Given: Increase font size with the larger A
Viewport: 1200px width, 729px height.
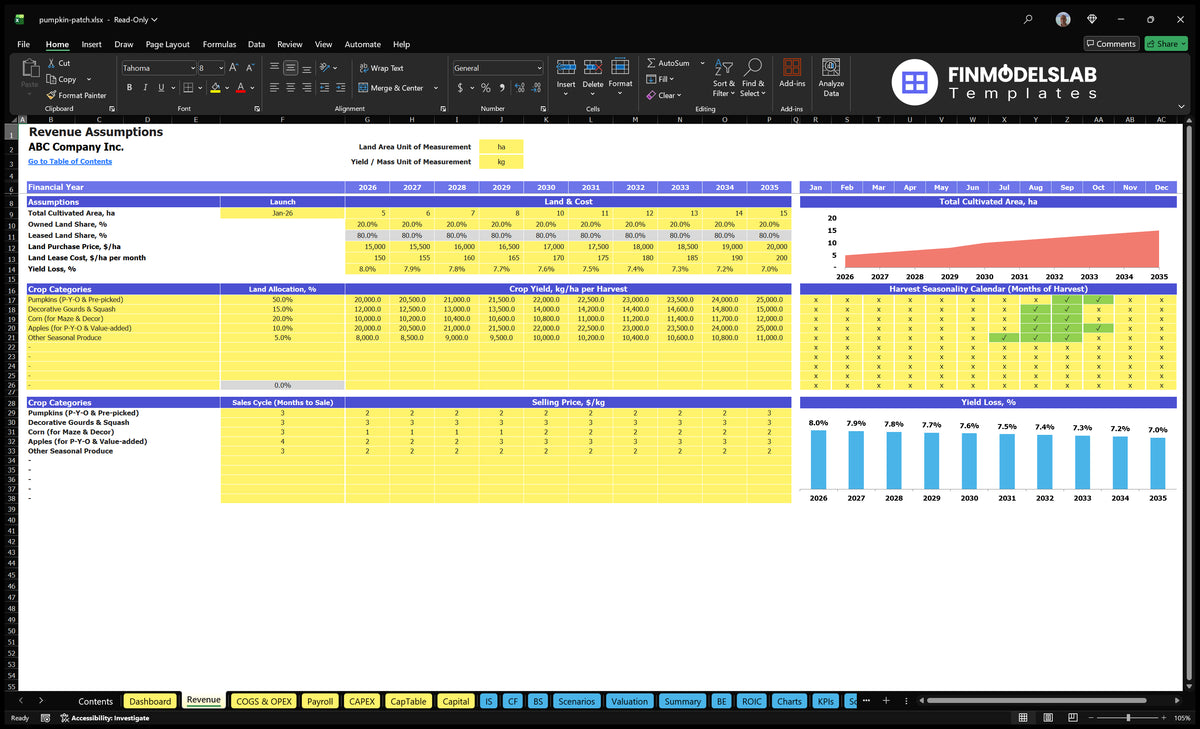Looking at the screenshot, I should [234, 68].
